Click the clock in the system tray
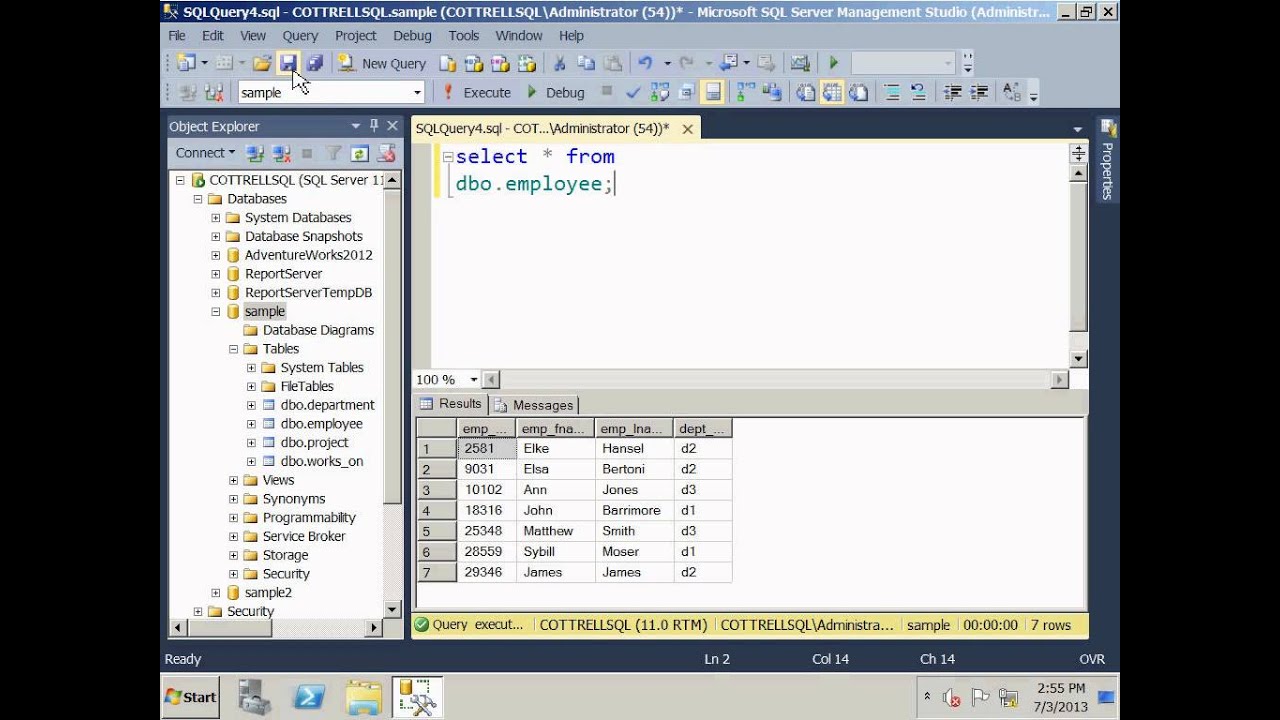This screenshot has width=1280, height=720. tap(1059, 697)
